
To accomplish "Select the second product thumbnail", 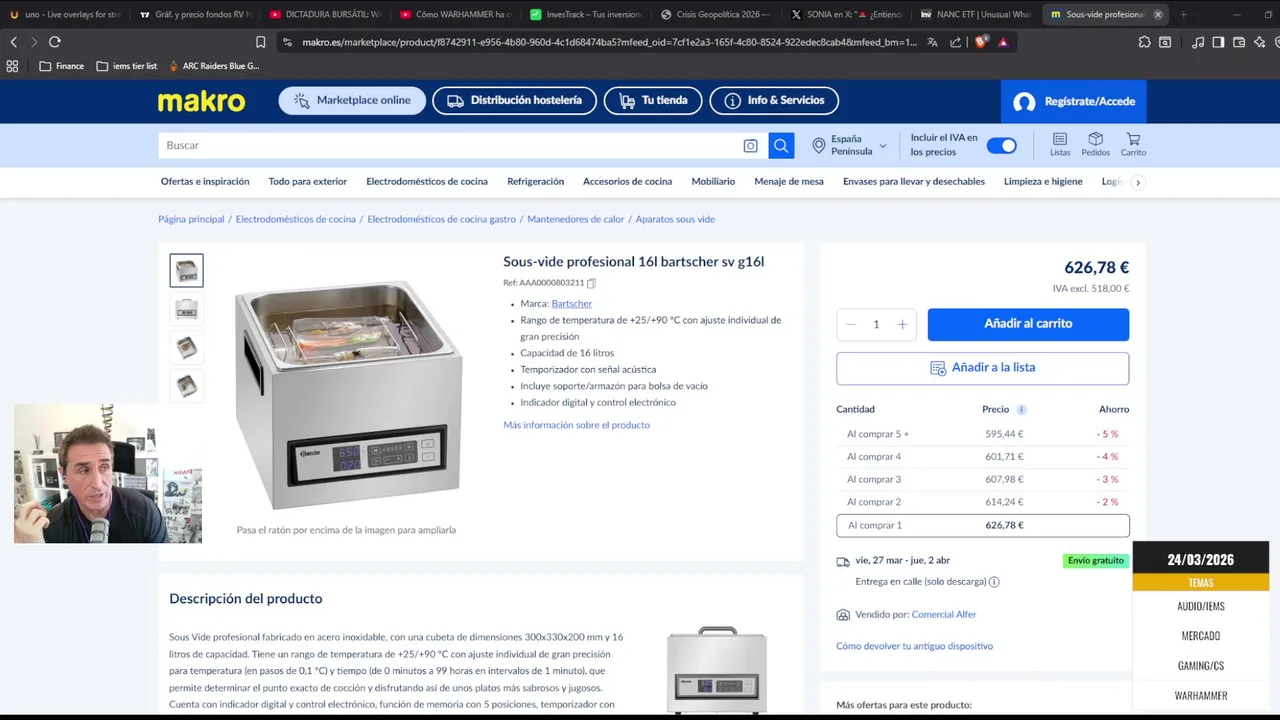I will point(186,309).
